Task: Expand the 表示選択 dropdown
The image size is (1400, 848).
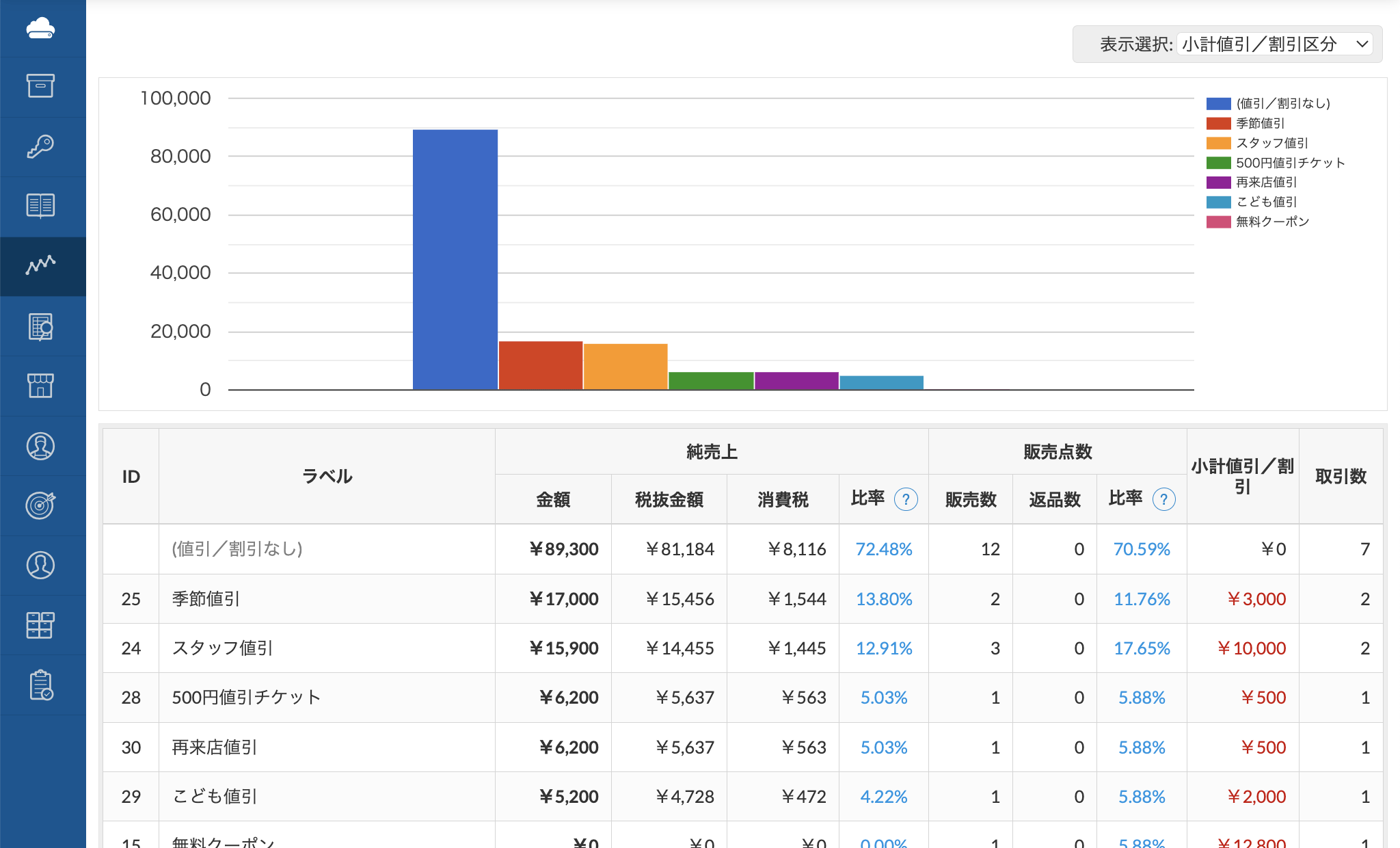Action: [1276, 44]
